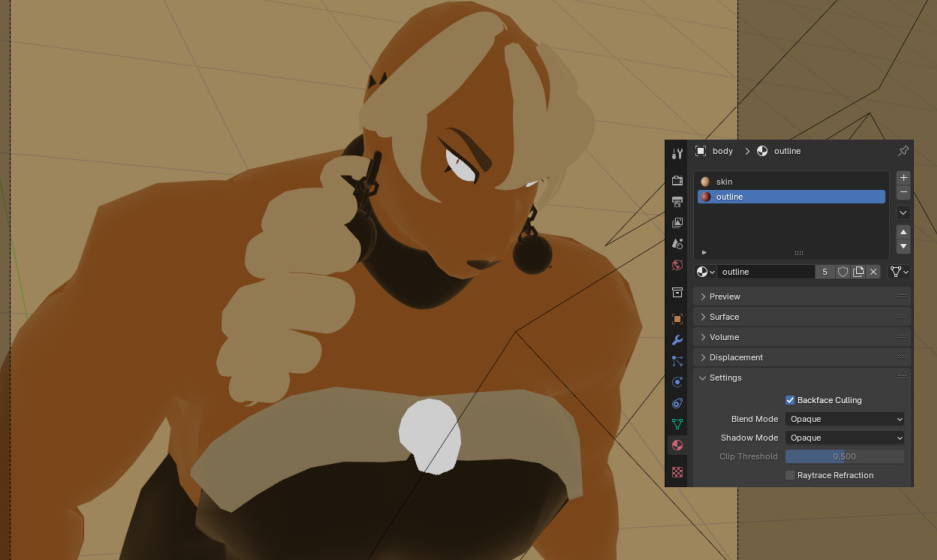Open the Object Data mesh tab
Viewport: 937px width, 560px height.
click(x=677, y=424)
